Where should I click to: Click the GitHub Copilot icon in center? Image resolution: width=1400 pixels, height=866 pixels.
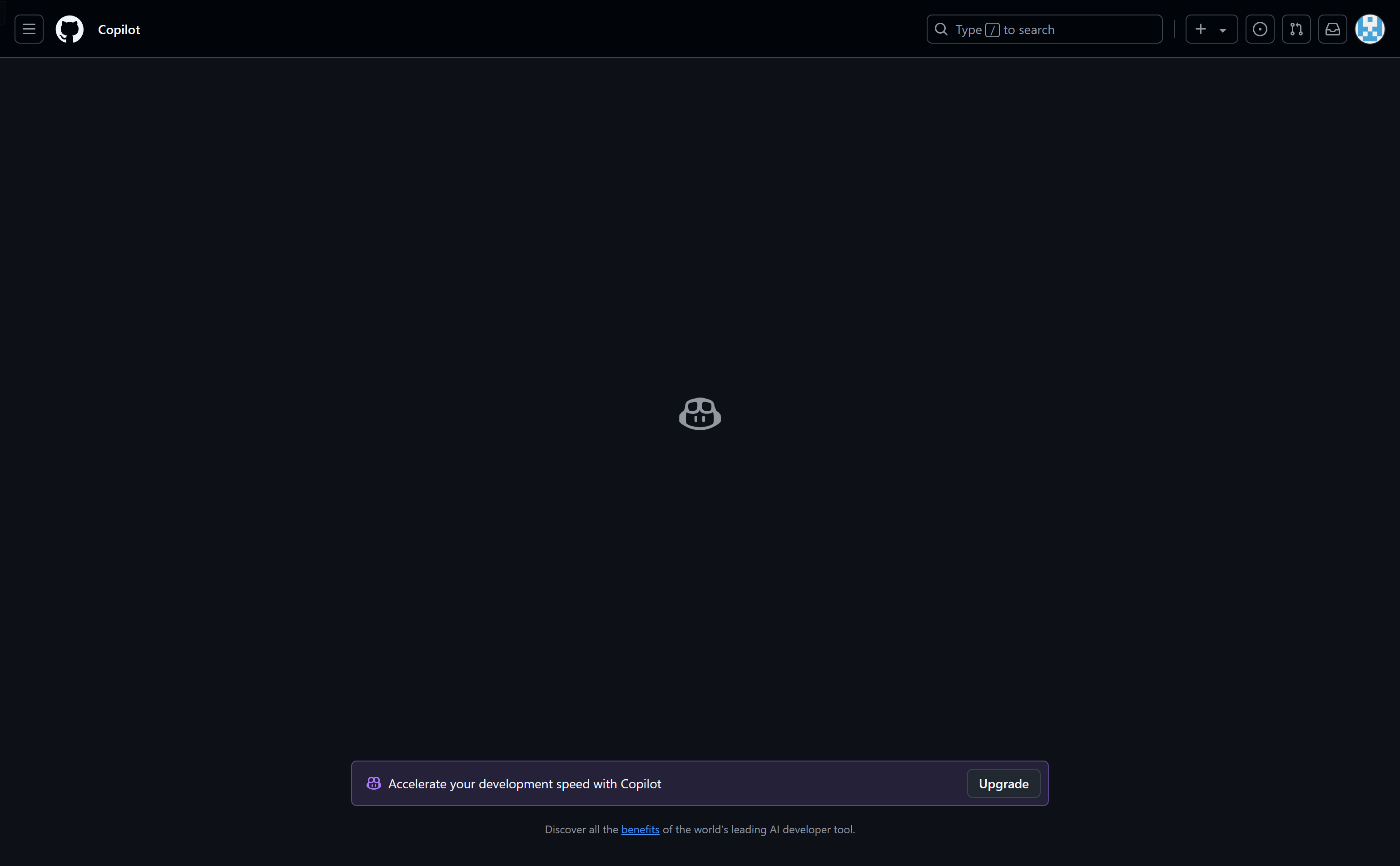[x=700, y=413]
